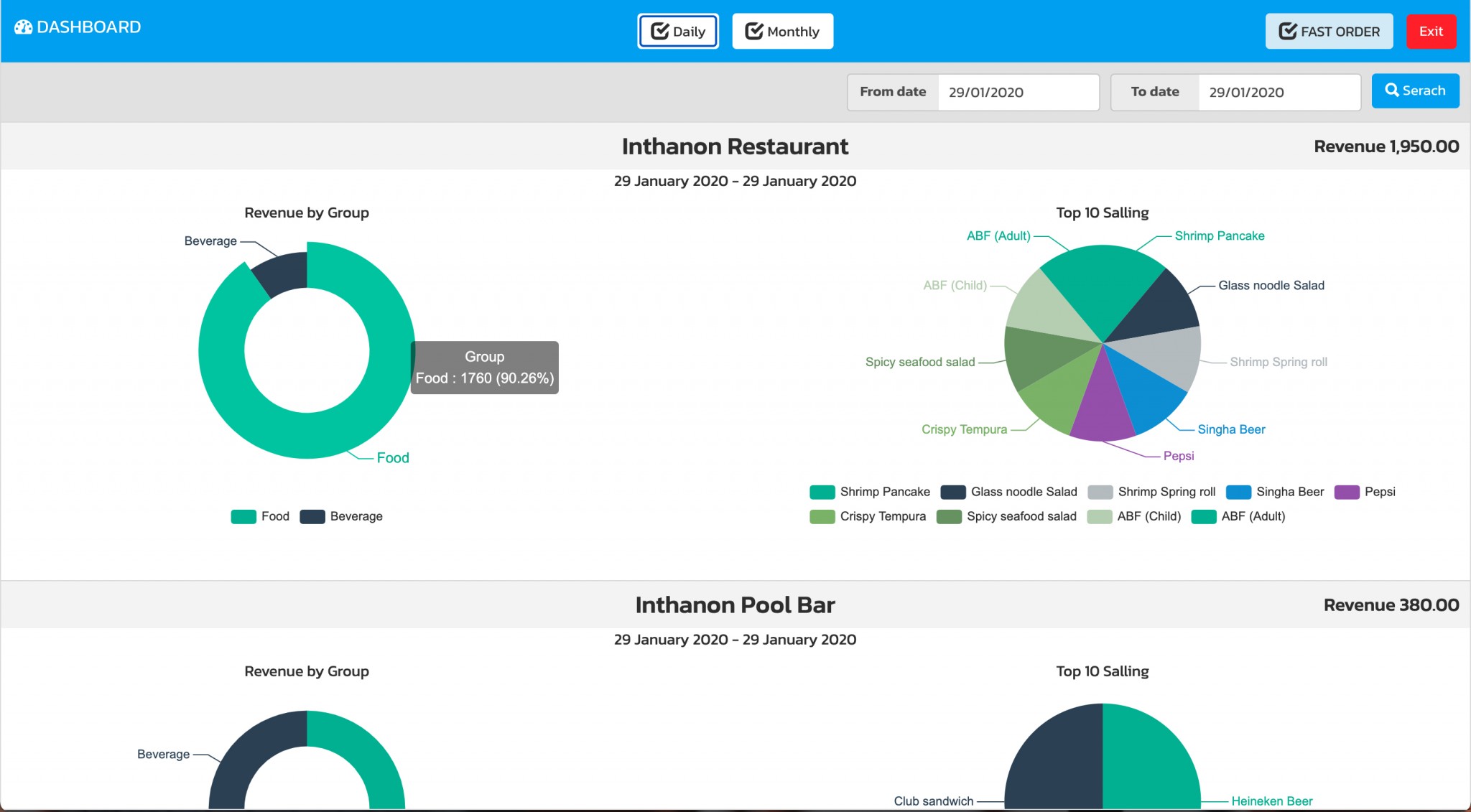This screenshot has height=812, width=1471.
Task: Toggle the Shrimp Pancake legend swatch
Action: 822,492
